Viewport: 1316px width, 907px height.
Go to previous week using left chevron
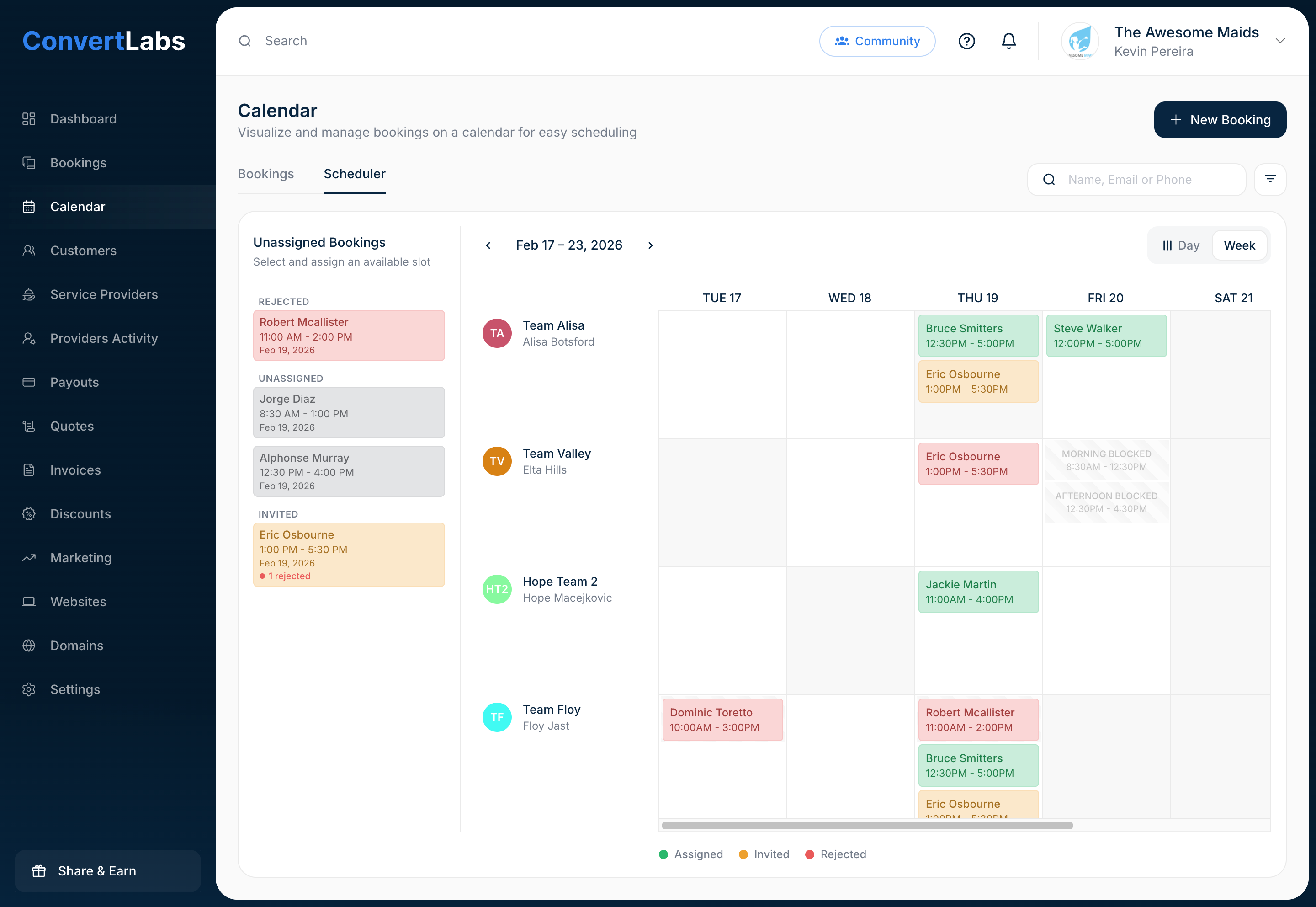coord(488,245)
